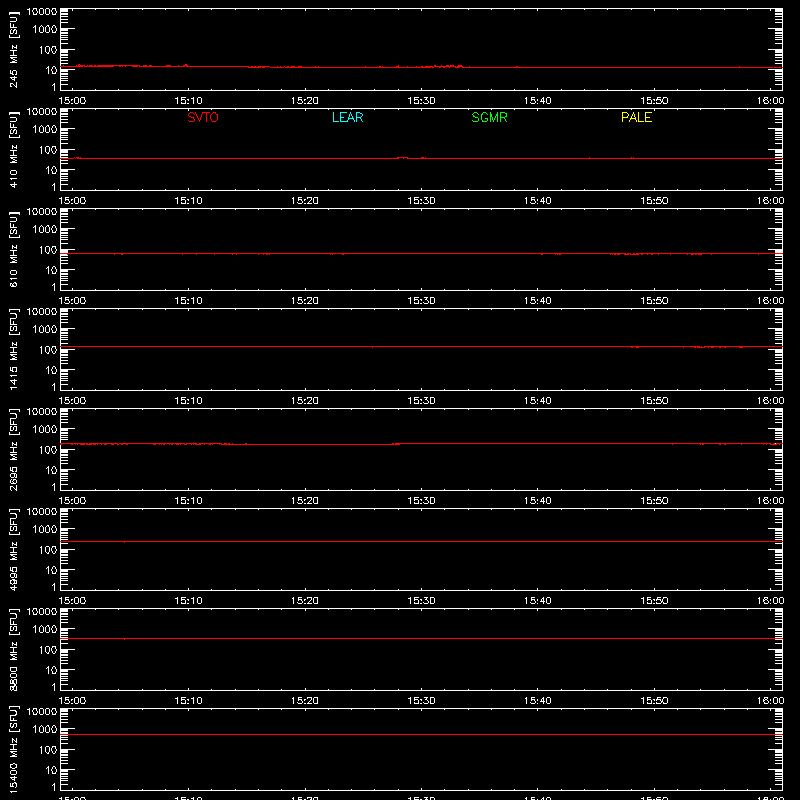The height and width of the screenshot is (800, 800).
Task: Click the 100 tick in 4995 MHz plot
Action: point(48,550)
